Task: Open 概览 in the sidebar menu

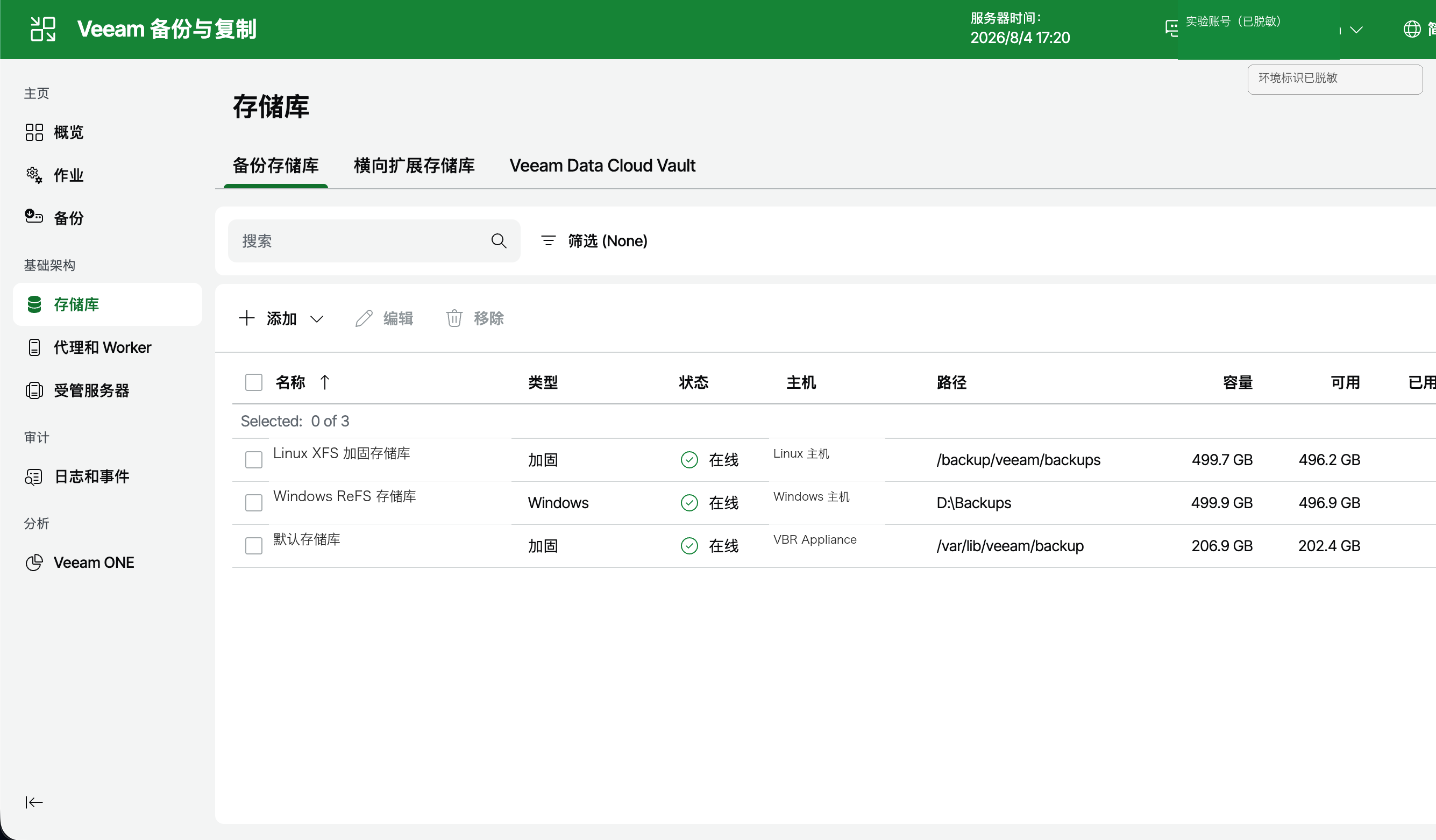Action: pyautogui.click(x=68, y=132)
